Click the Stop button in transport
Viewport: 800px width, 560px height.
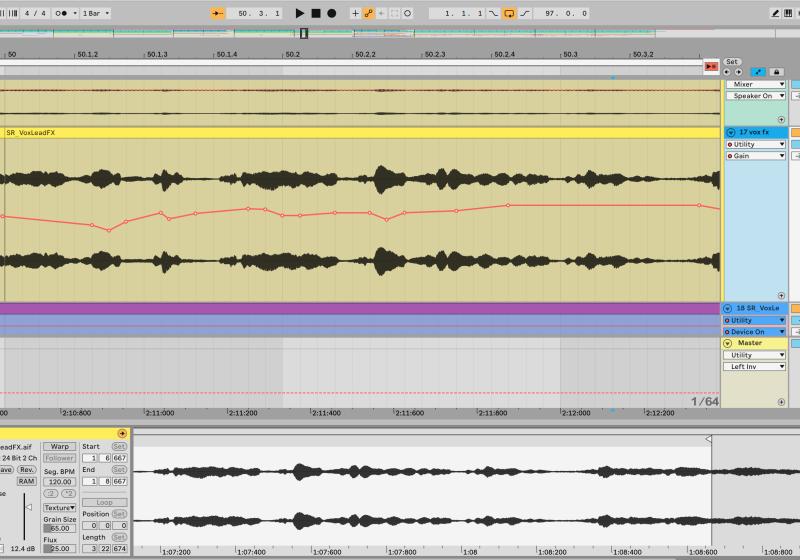pos(315,13)
